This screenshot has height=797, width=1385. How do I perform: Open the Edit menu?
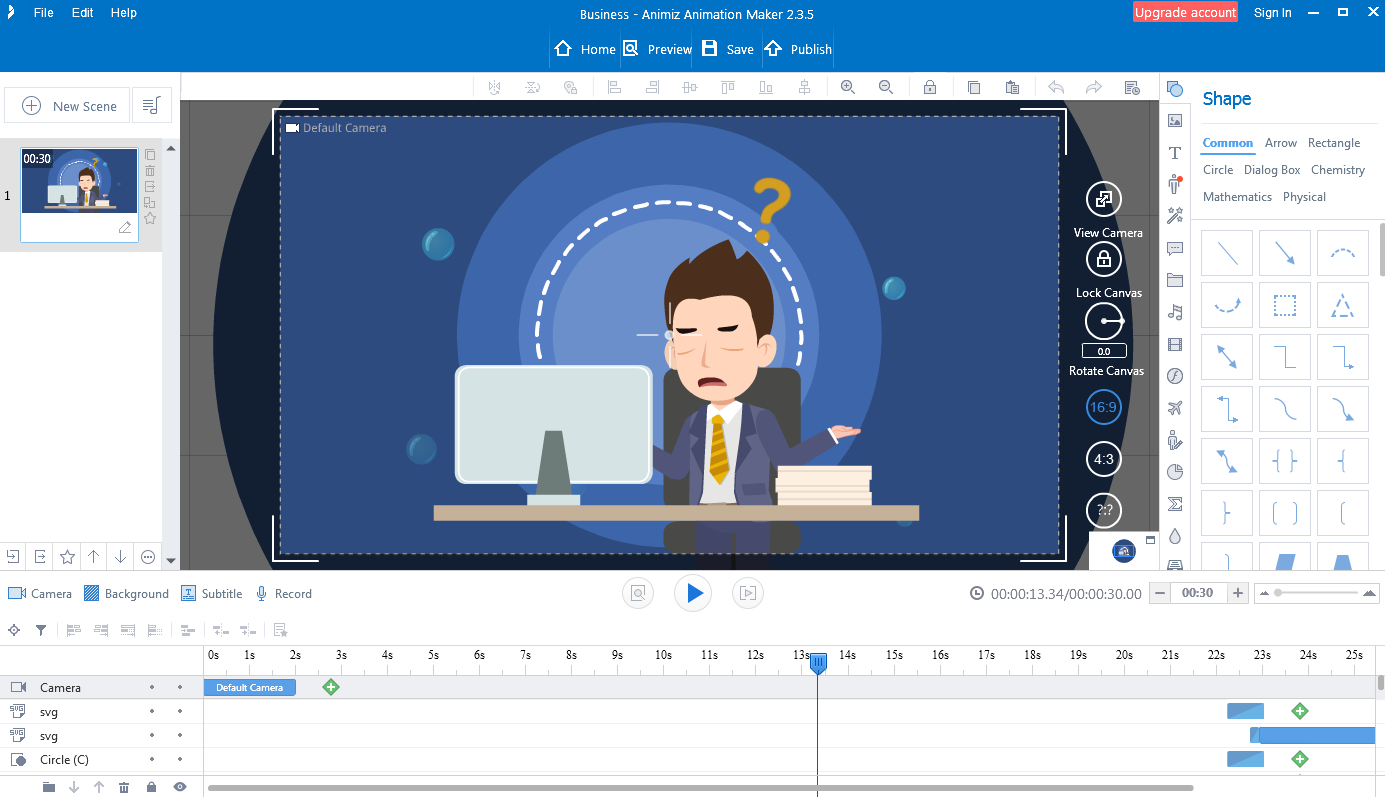tap(81, 12)
